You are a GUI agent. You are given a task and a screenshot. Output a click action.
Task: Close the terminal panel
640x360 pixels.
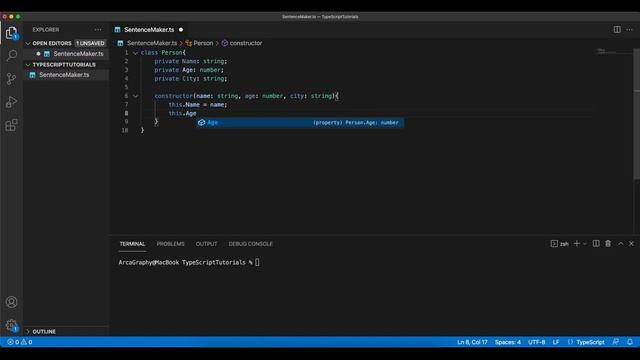click(631, 244)
